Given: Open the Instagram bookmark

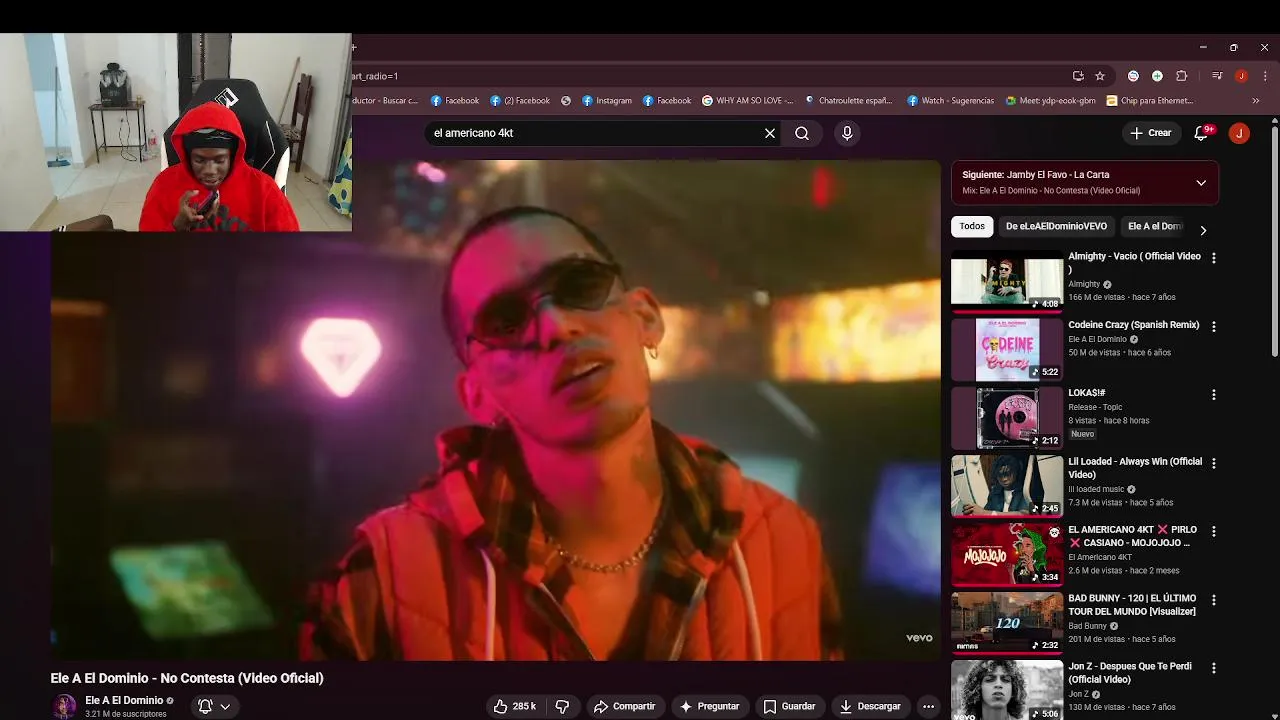Looking at the screenshot, I should pos(606,100).
